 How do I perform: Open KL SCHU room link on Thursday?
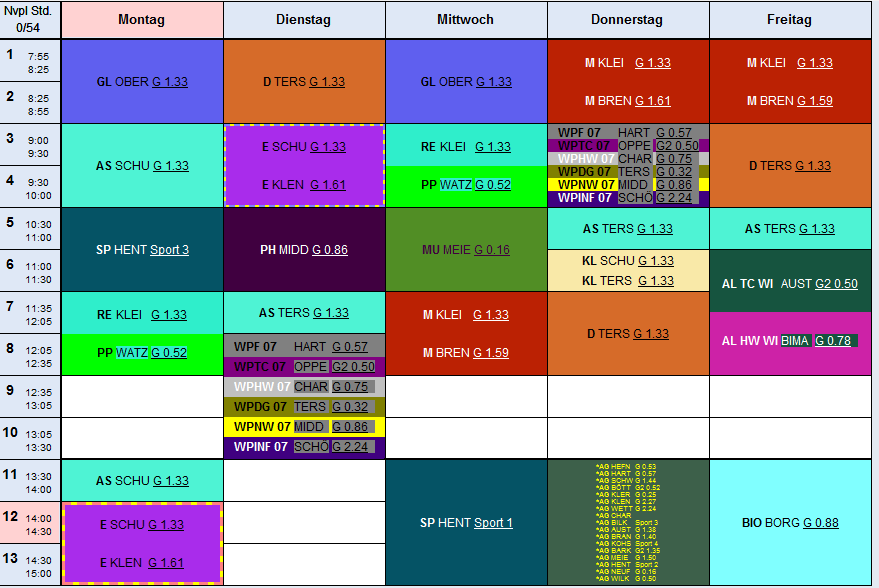point(655,261)
